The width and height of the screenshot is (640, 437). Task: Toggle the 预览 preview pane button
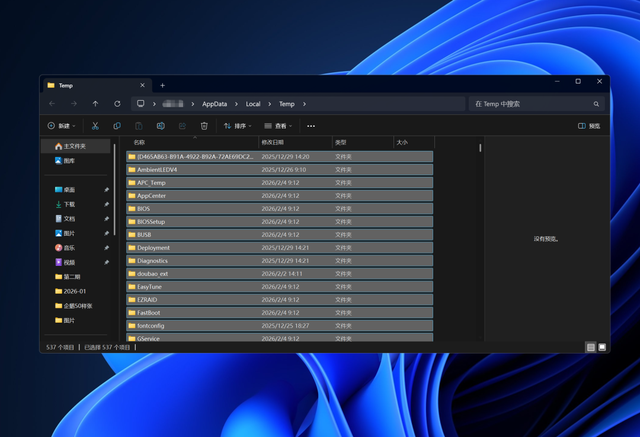[589, 126]
